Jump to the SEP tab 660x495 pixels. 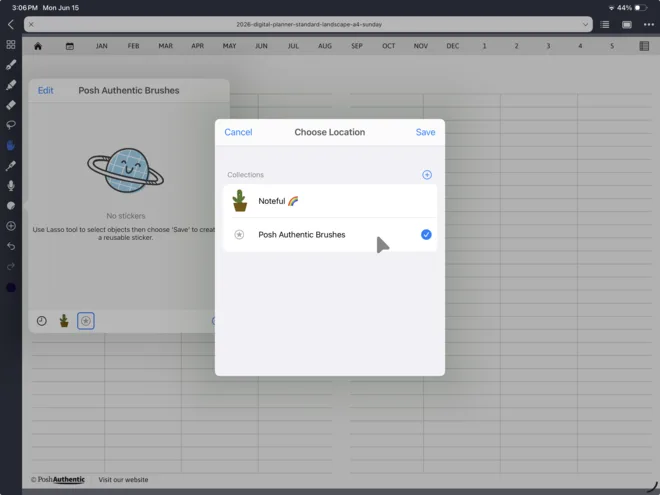357,46
